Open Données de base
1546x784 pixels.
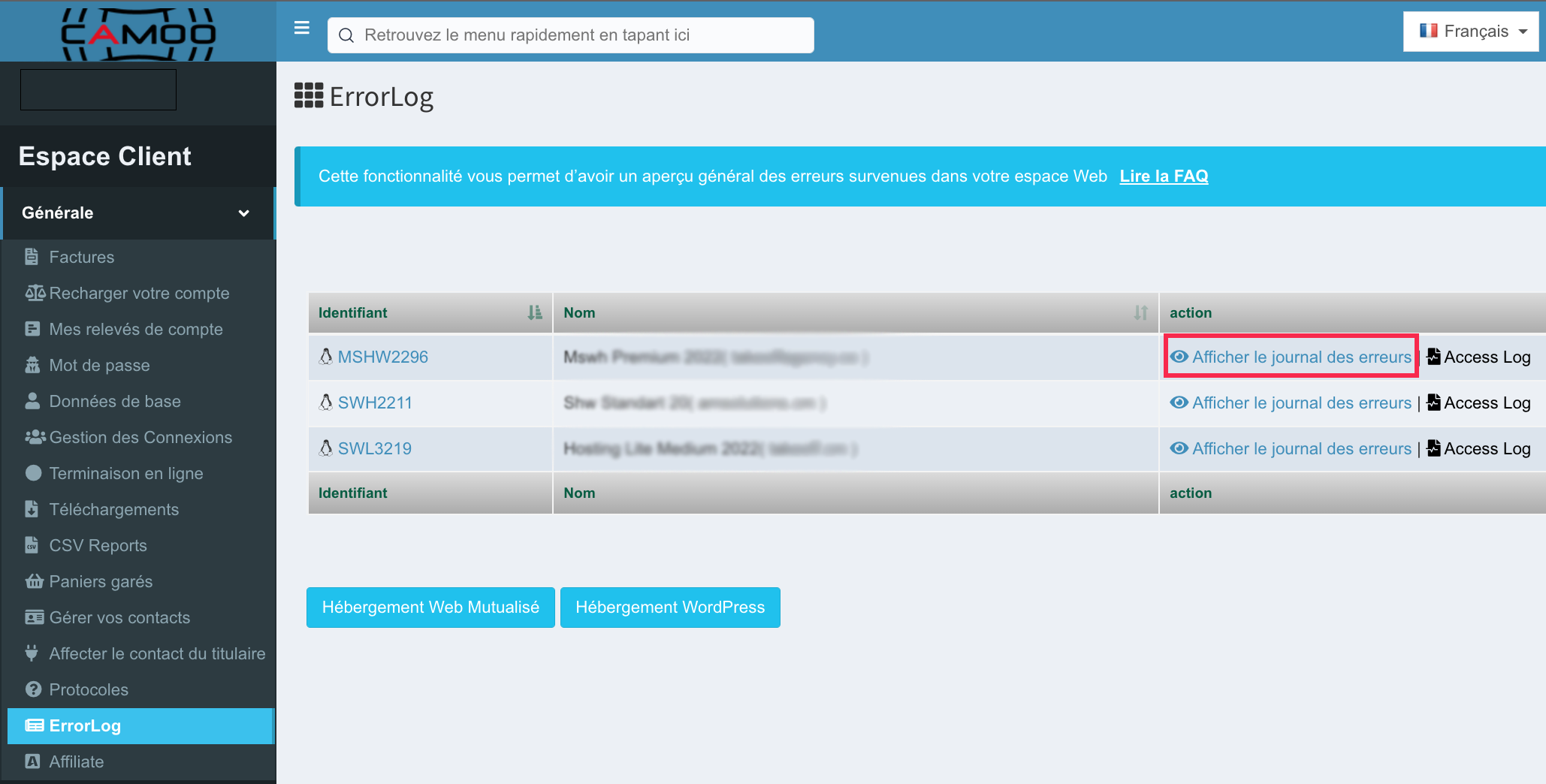(x=115, y=401)
